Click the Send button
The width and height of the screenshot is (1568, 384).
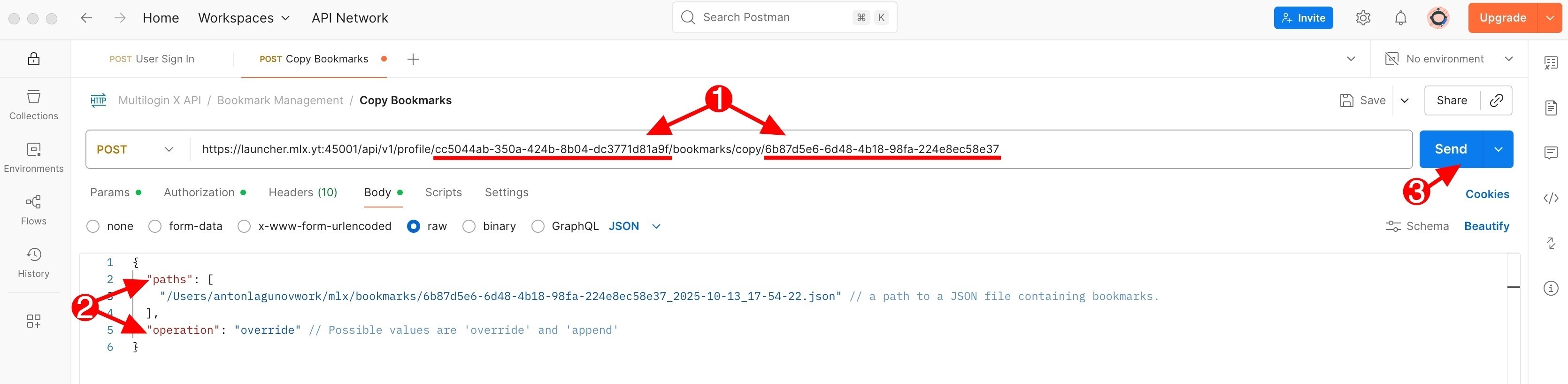(1451, 149)
